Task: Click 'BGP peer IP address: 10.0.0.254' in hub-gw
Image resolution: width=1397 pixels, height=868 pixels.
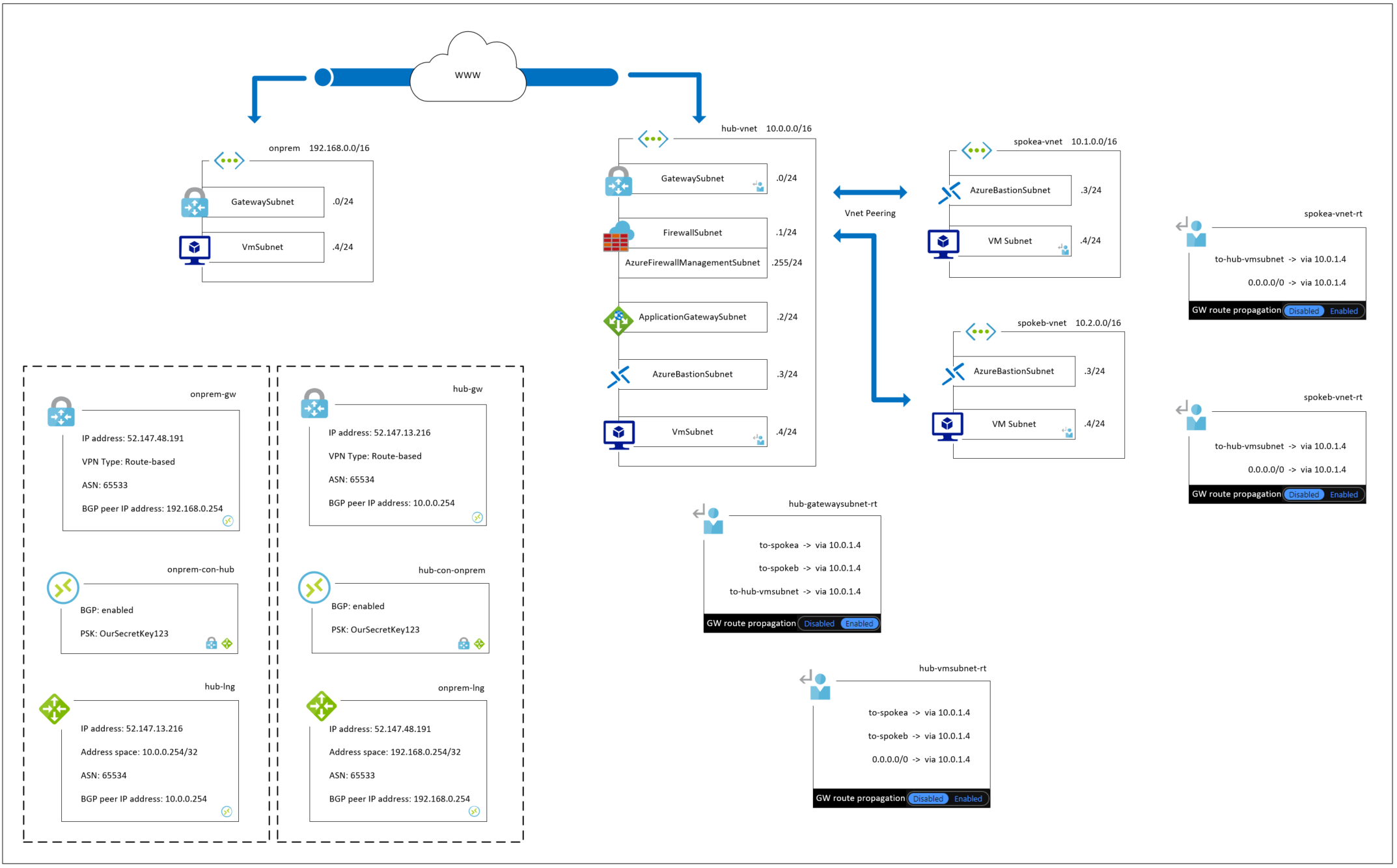Action: point(391,503)
